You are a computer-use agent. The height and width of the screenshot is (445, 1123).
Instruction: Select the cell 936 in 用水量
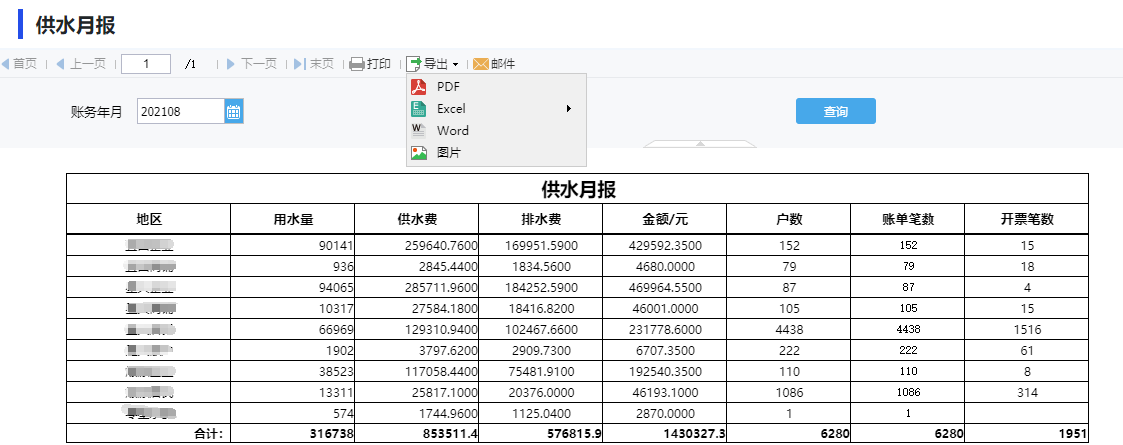point(293,267)
